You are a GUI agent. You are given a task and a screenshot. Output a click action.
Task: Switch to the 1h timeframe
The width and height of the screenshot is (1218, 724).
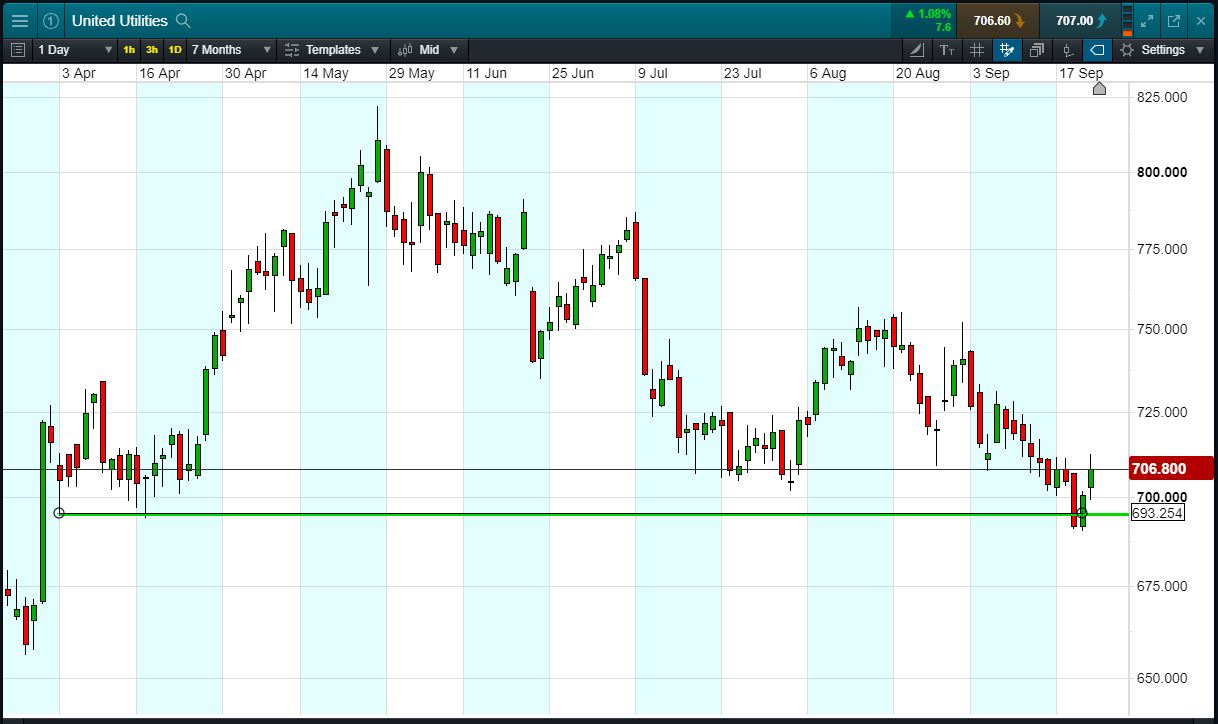coord(129,50)
